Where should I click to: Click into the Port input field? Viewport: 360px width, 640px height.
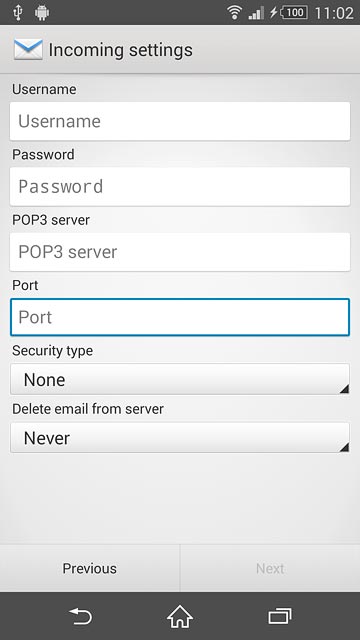pyautogui.click(x=180, y=317)
